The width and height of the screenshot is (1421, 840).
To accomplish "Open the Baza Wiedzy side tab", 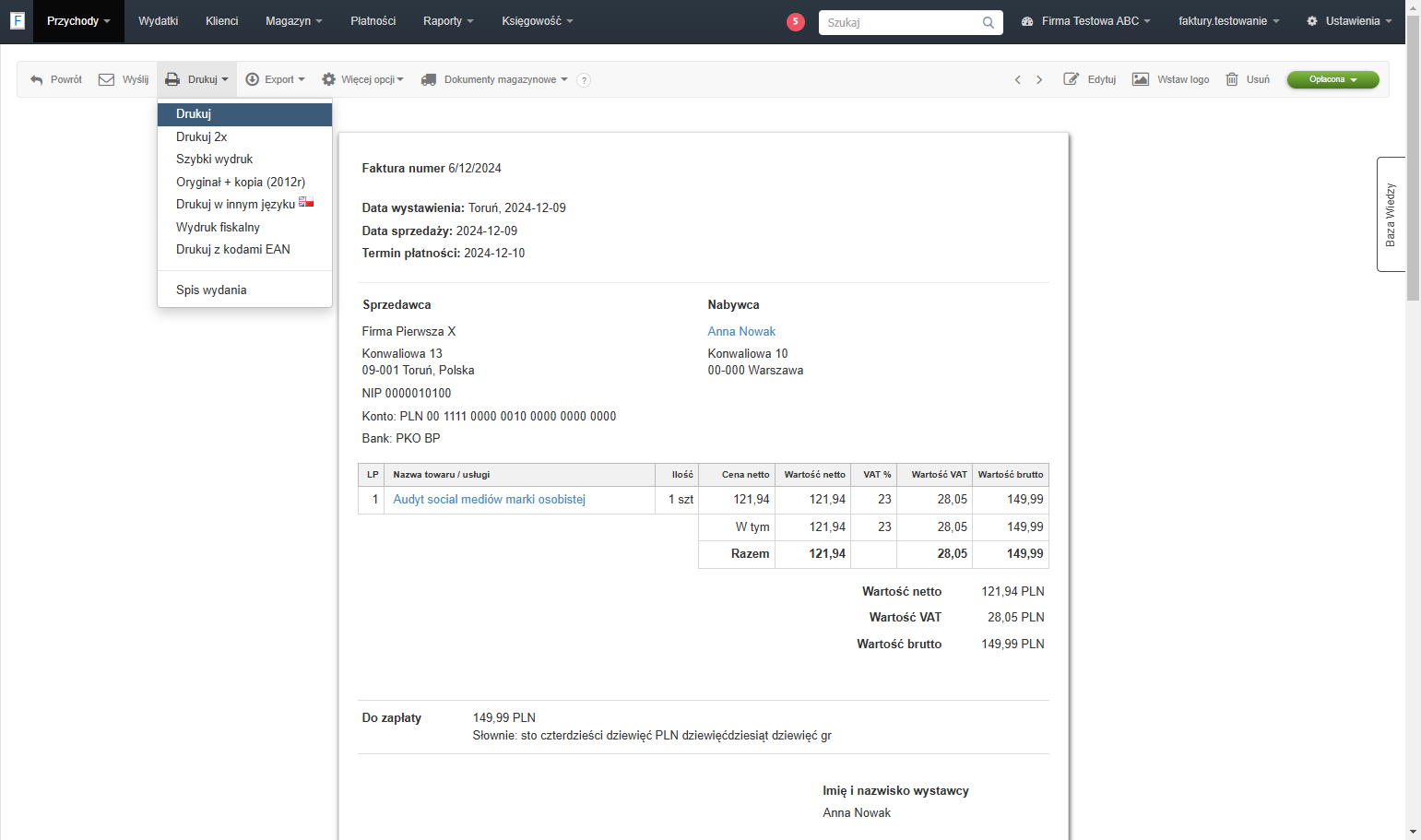I will 1391,214.
